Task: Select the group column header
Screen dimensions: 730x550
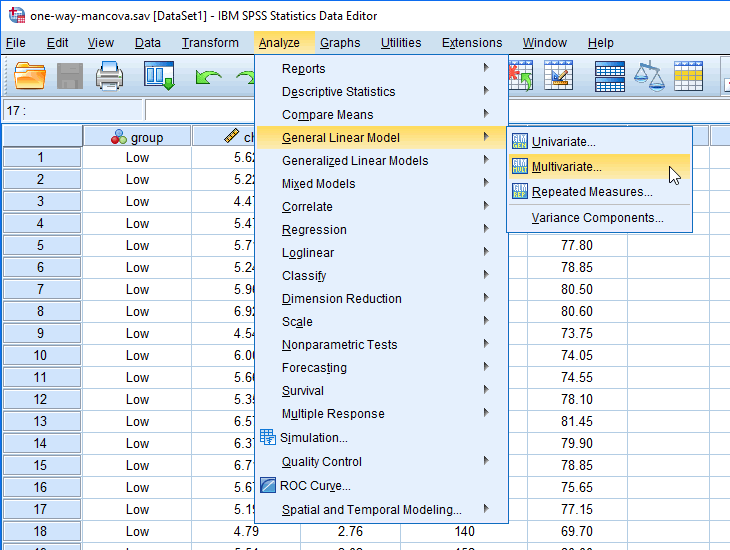Action: pyautogui.click(x=137, y=137)
